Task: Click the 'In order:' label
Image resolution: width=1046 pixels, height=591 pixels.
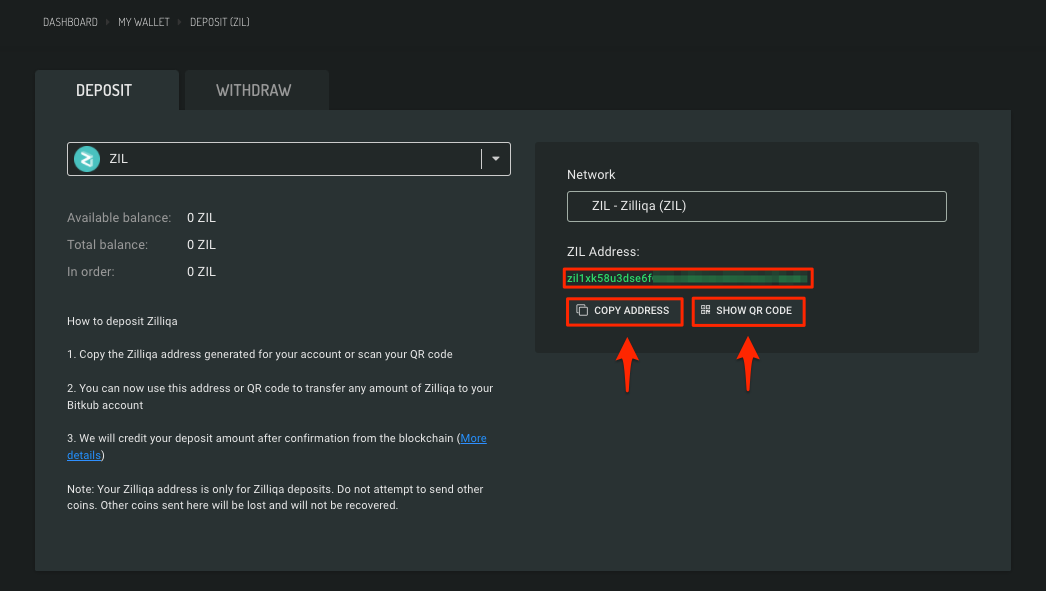Action: click(x=91, y=271)
